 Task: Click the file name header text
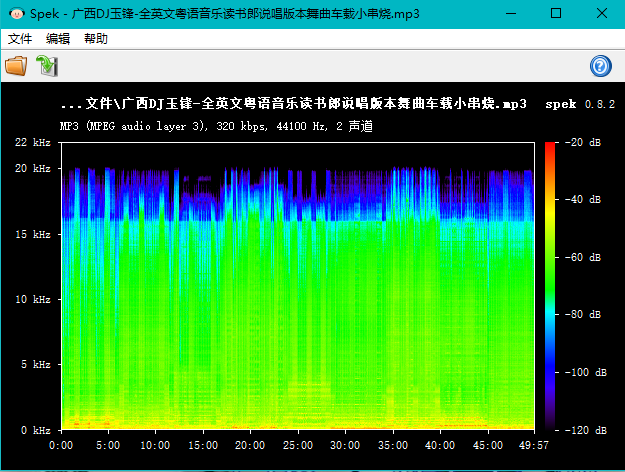click(x=294, y=104)
